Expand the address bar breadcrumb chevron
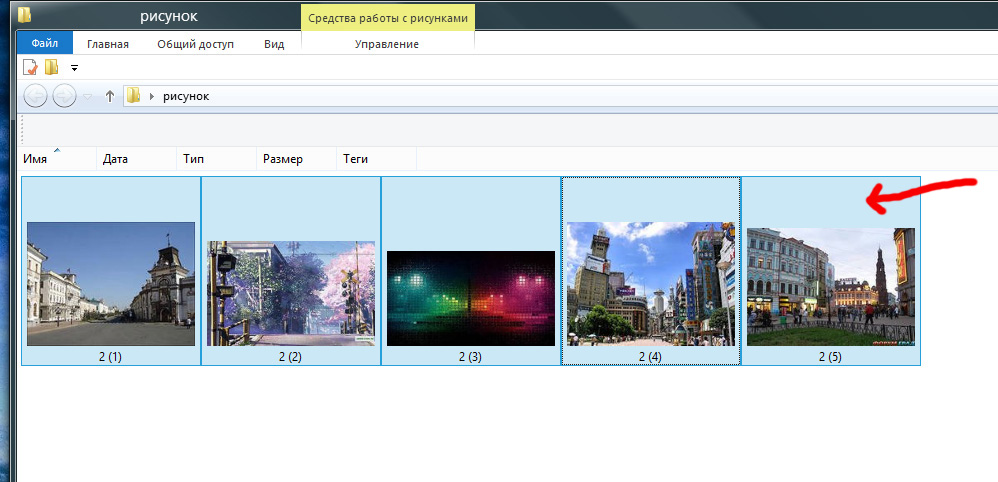998x482 pixels. [x=151, y=97]
